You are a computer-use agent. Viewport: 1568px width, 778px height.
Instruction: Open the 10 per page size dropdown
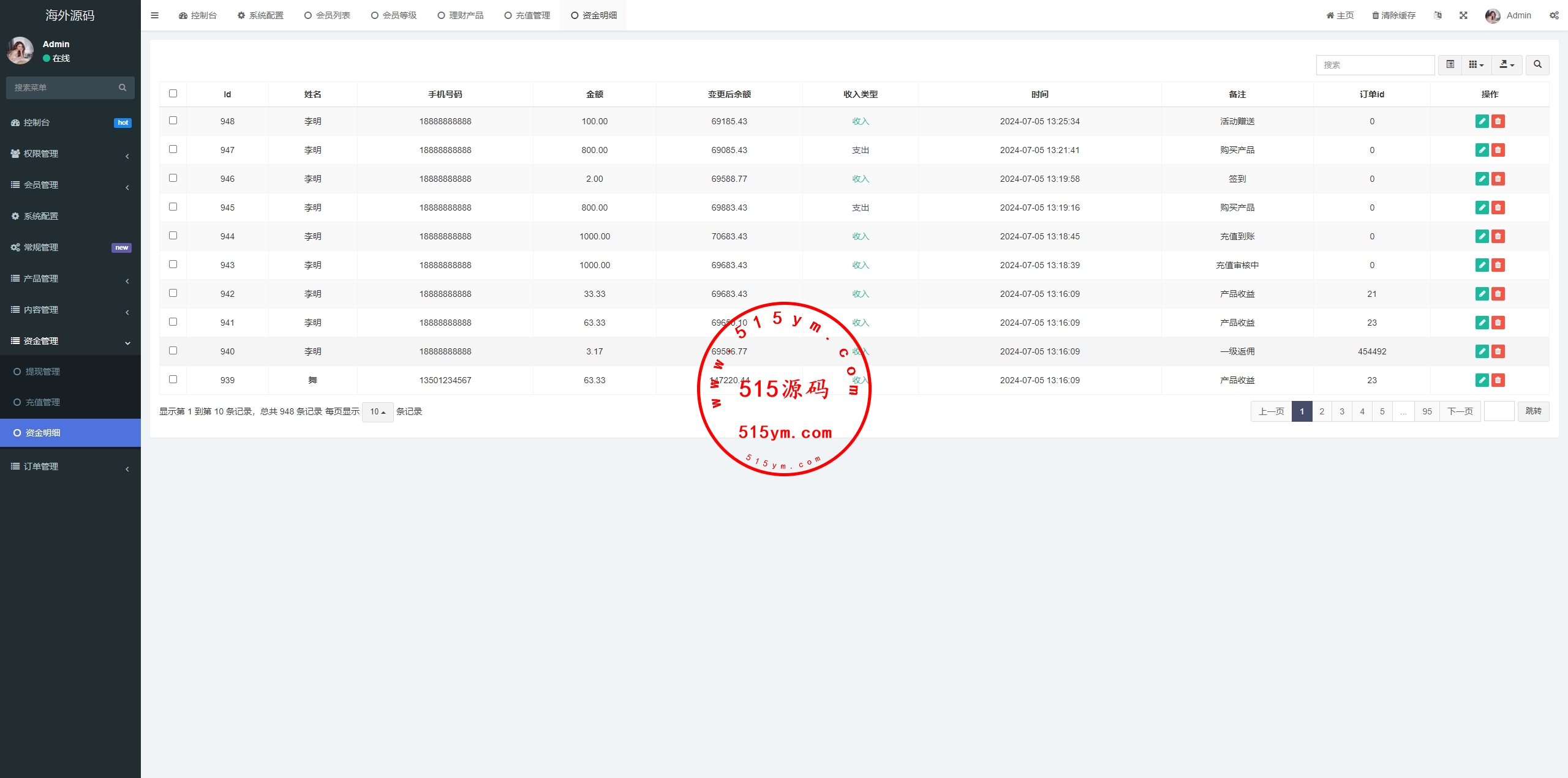[377, 412]
